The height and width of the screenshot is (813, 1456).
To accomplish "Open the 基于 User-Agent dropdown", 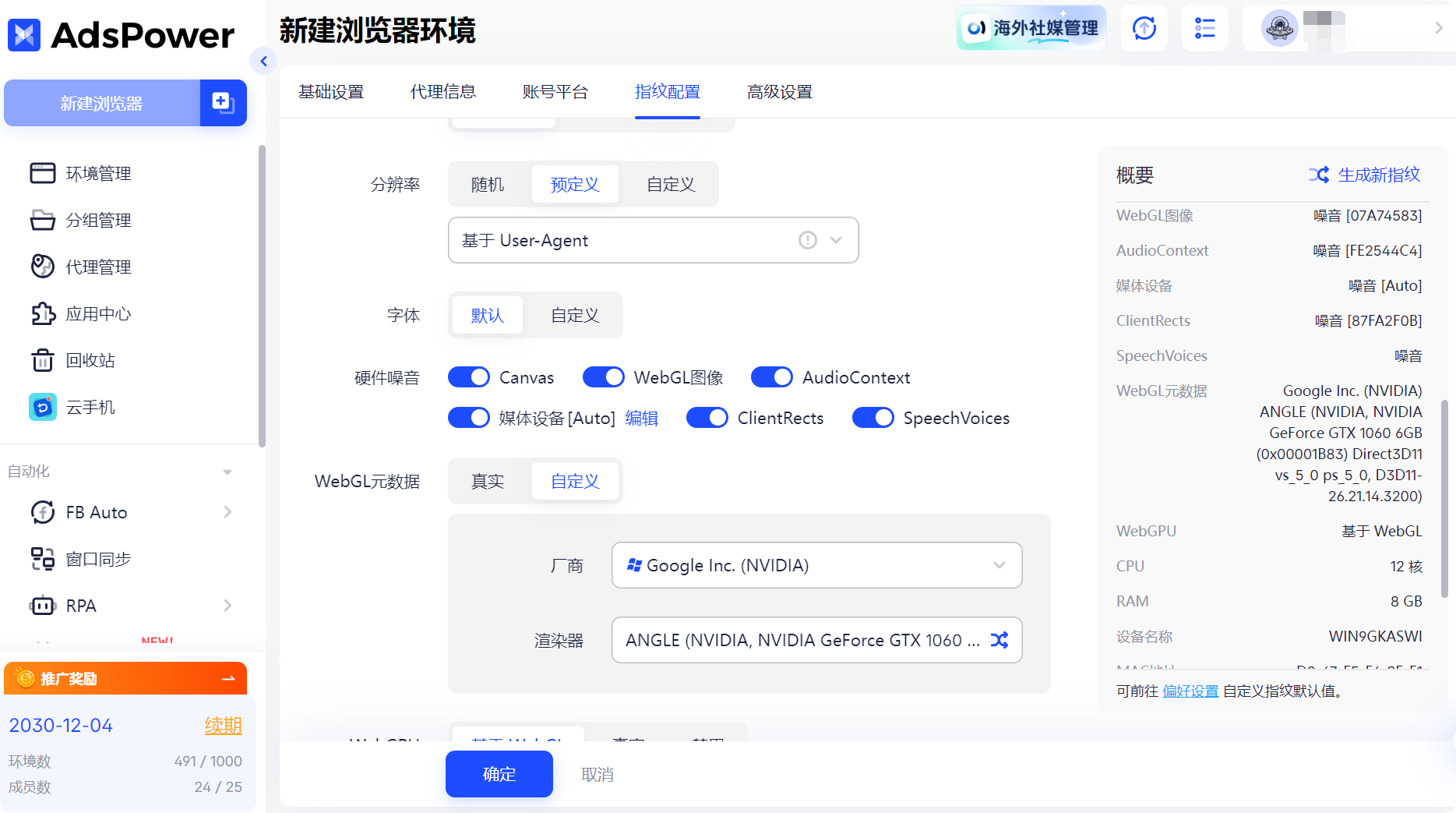I will [x=653, y=240].
